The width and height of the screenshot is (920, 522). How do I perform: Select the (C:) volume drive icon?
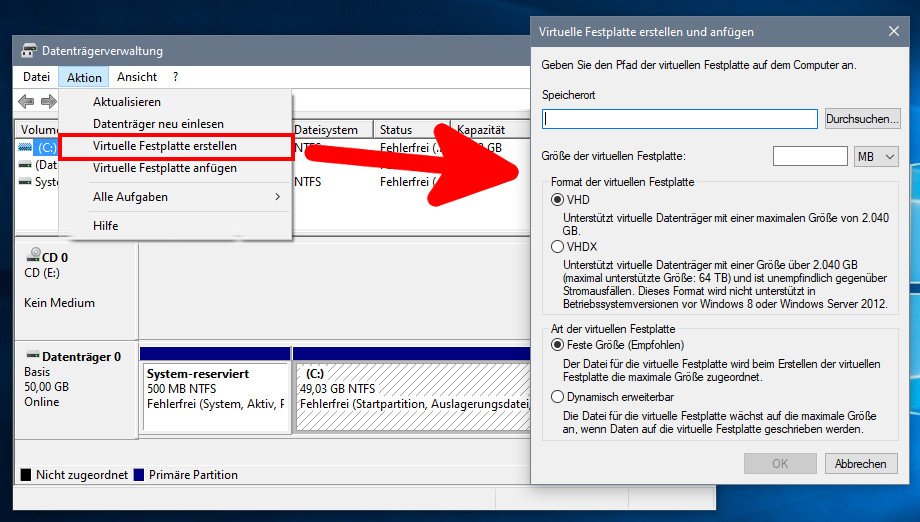[x=26, y=147]
